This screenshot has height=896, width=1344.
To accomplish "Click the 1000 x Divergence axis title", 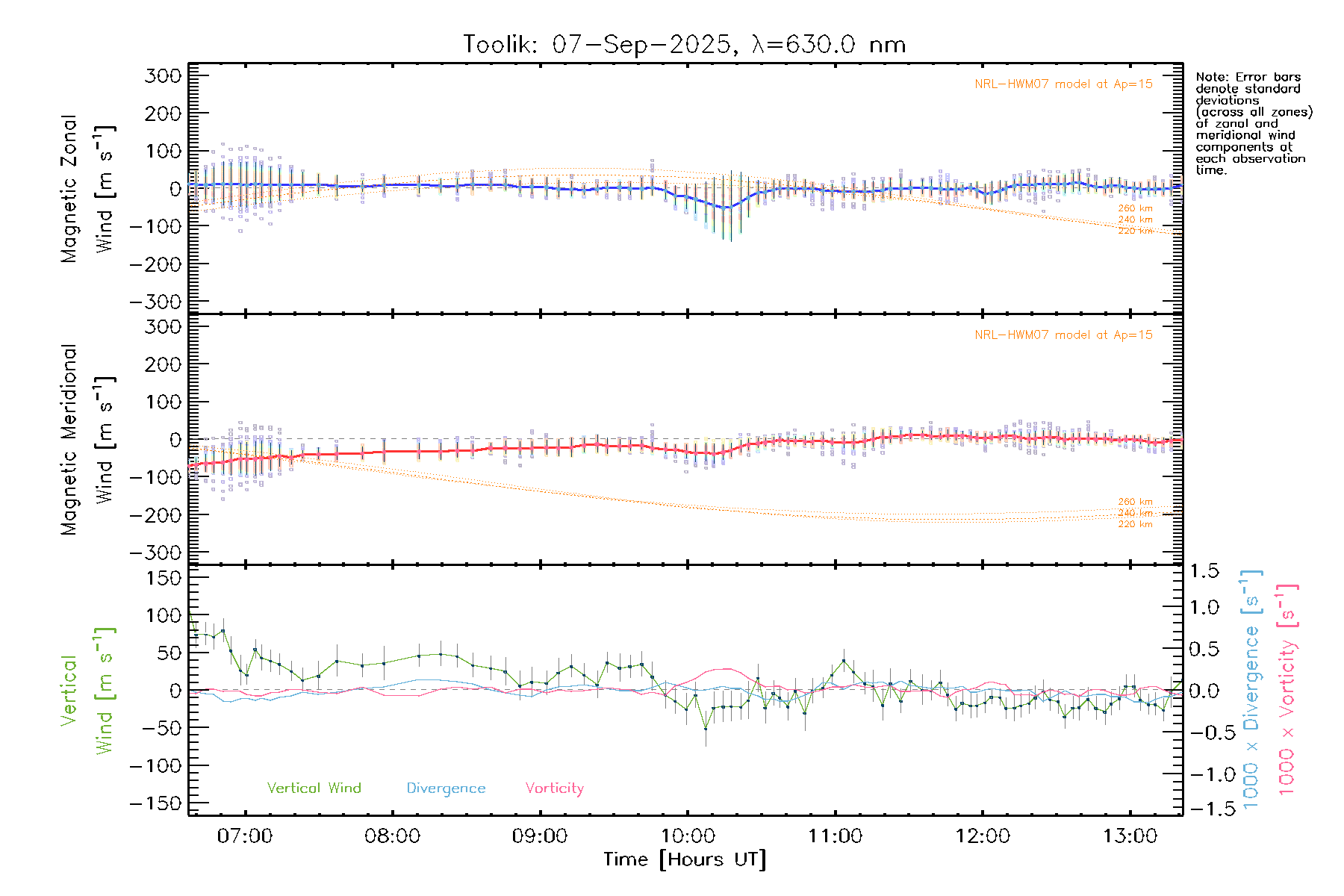I will (x=1251, y=689).
